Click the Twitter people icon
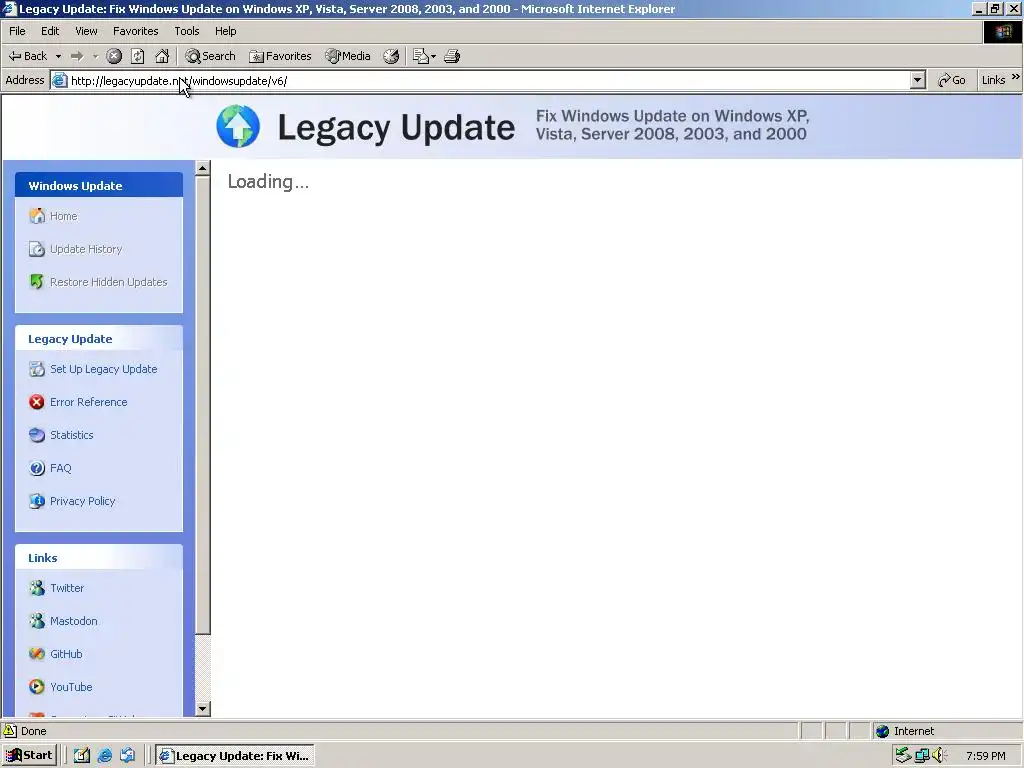 click(37, 588)
